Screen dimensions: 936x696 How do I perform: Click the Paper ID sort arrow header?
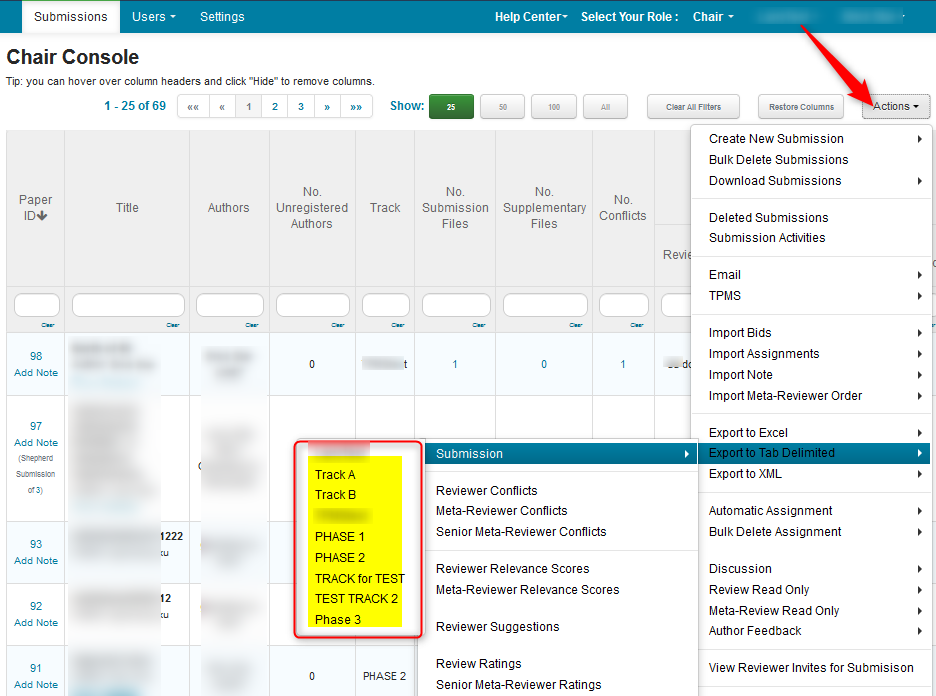pyautogui.click(x=36, y=208)
